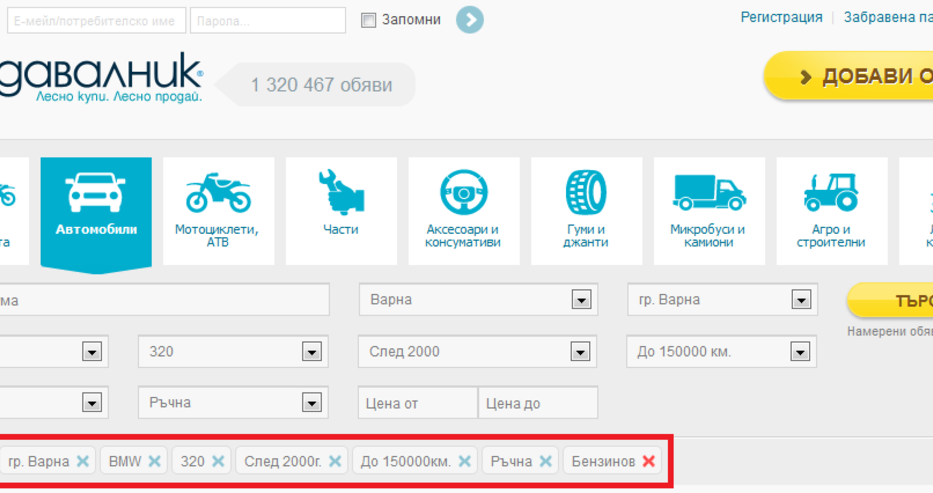Click the blue login arrow button
The width and height of the screenshot is (933, 493).
tap(469, 20)
